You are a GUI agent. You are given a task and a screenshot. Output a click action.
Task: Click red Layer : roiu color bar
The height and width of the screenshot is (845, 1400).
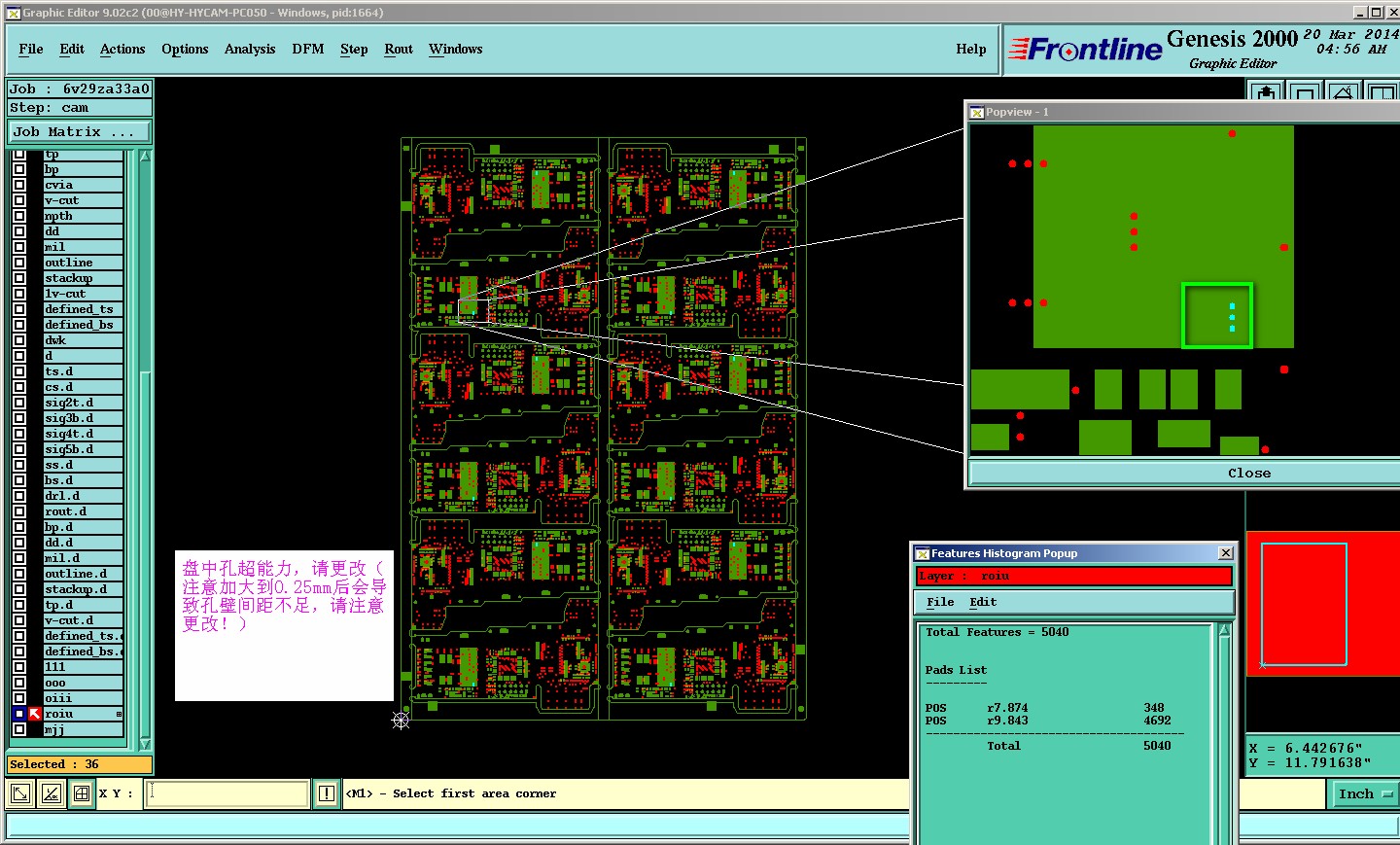coord(1073,577)
